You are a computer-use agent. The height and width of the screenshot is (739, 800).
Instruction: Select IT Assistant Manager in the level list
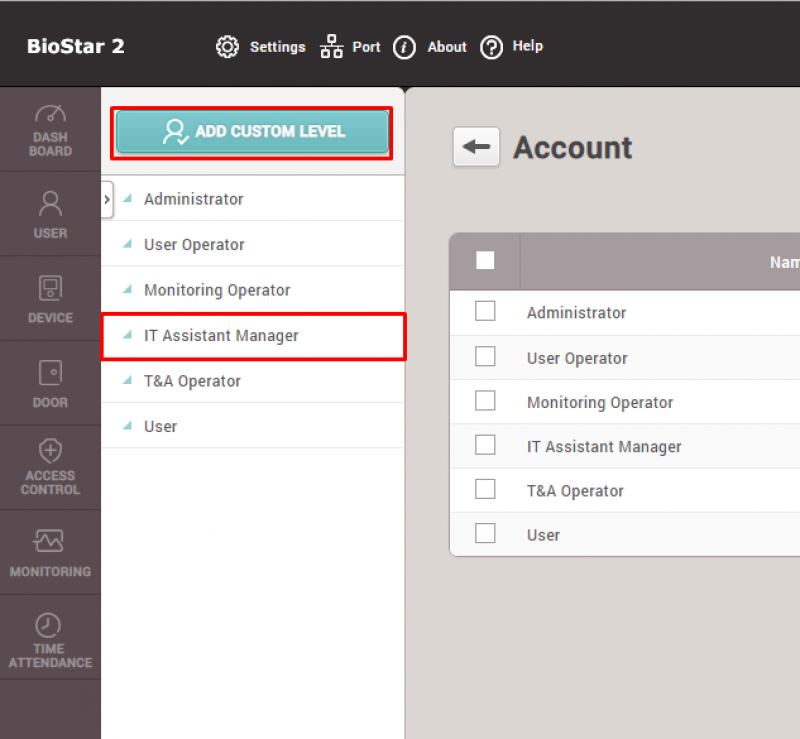221,336
